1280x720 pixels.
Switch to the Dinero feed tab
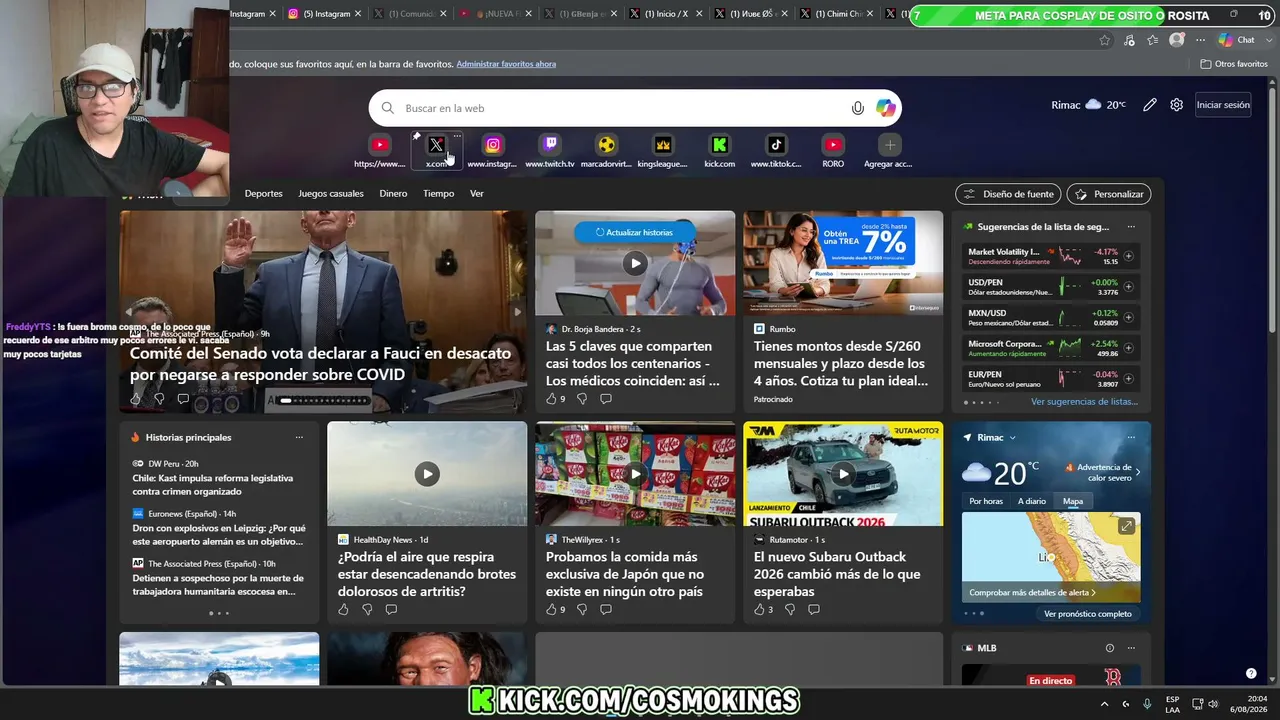click(x=393, y=194)
